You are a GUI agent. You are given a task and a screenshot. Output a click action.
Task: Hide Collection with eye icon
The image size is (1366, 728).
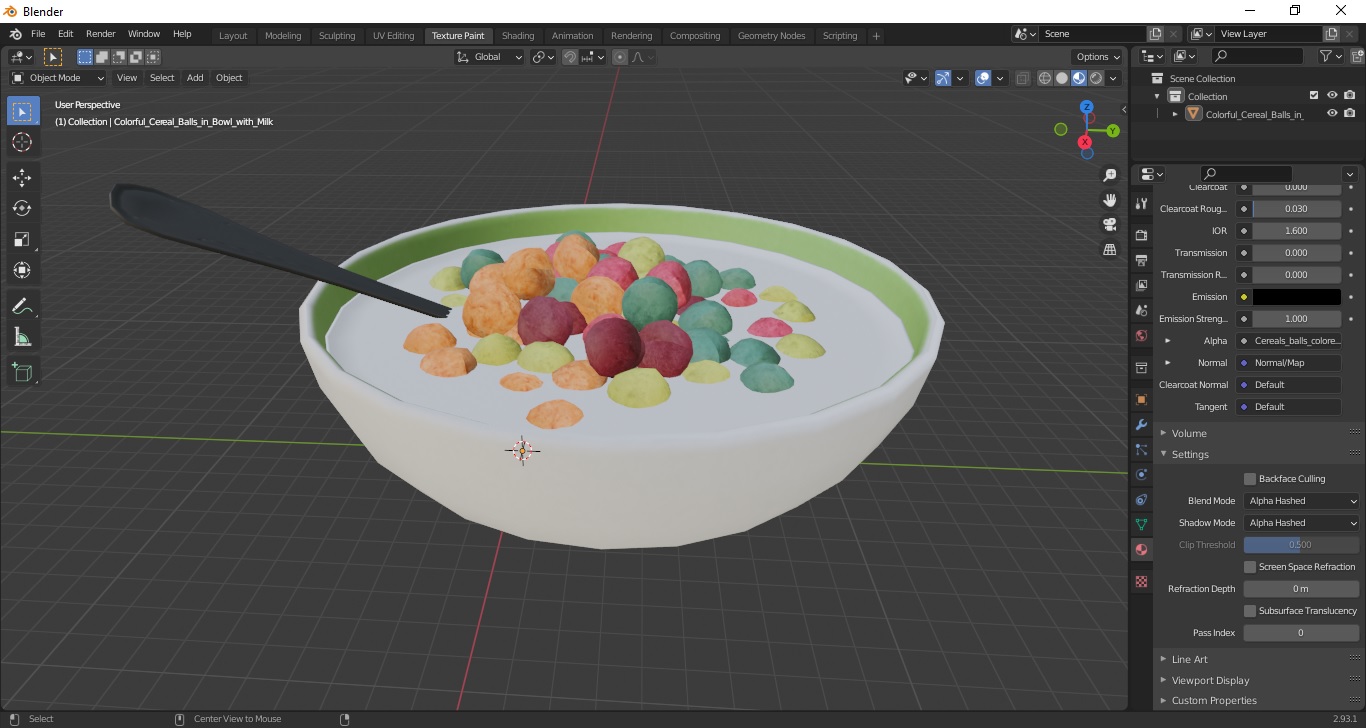(x=1332, y=96)
